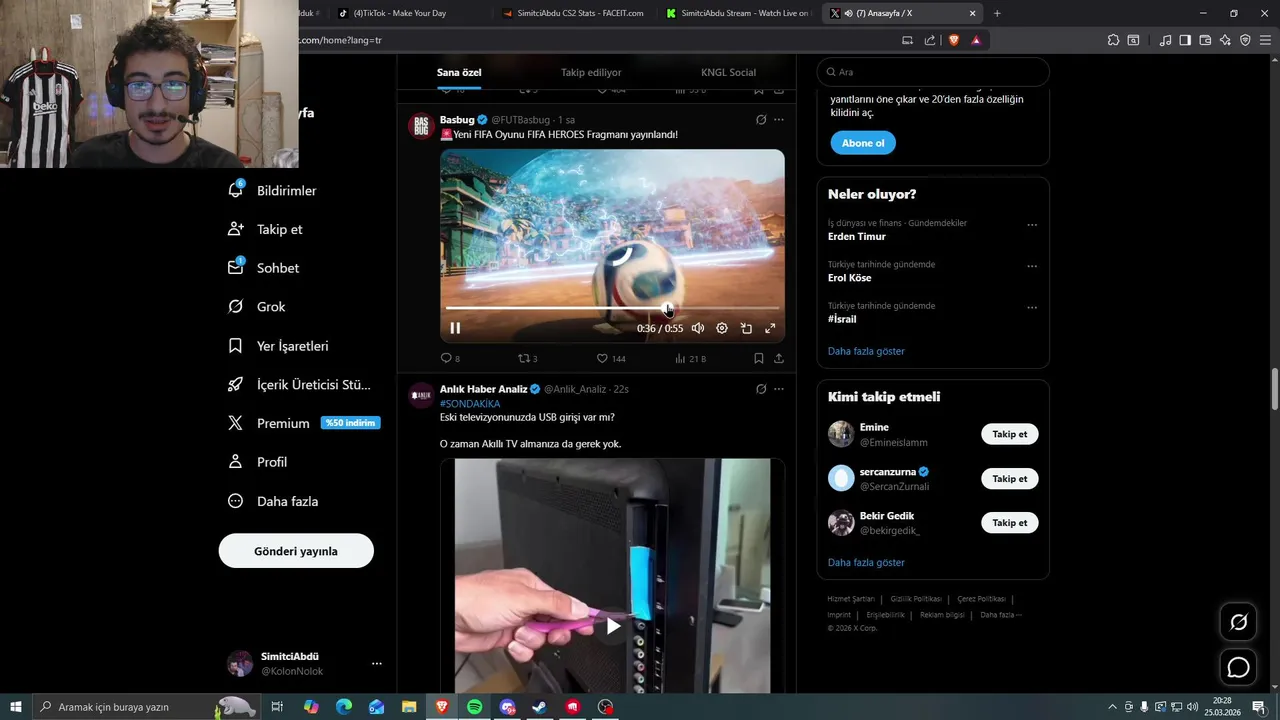The height and width of the screenshot is (720, 1280).
Task: Switch to FACEIT CS2 Stats tab
Action: (x=575, y=13)
